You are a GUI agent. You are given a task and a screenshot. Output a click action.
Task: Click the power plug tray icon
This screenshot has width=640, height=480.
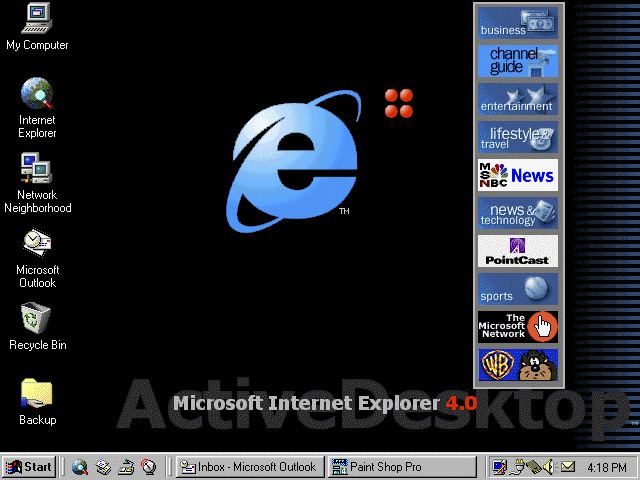click(517, 467)
